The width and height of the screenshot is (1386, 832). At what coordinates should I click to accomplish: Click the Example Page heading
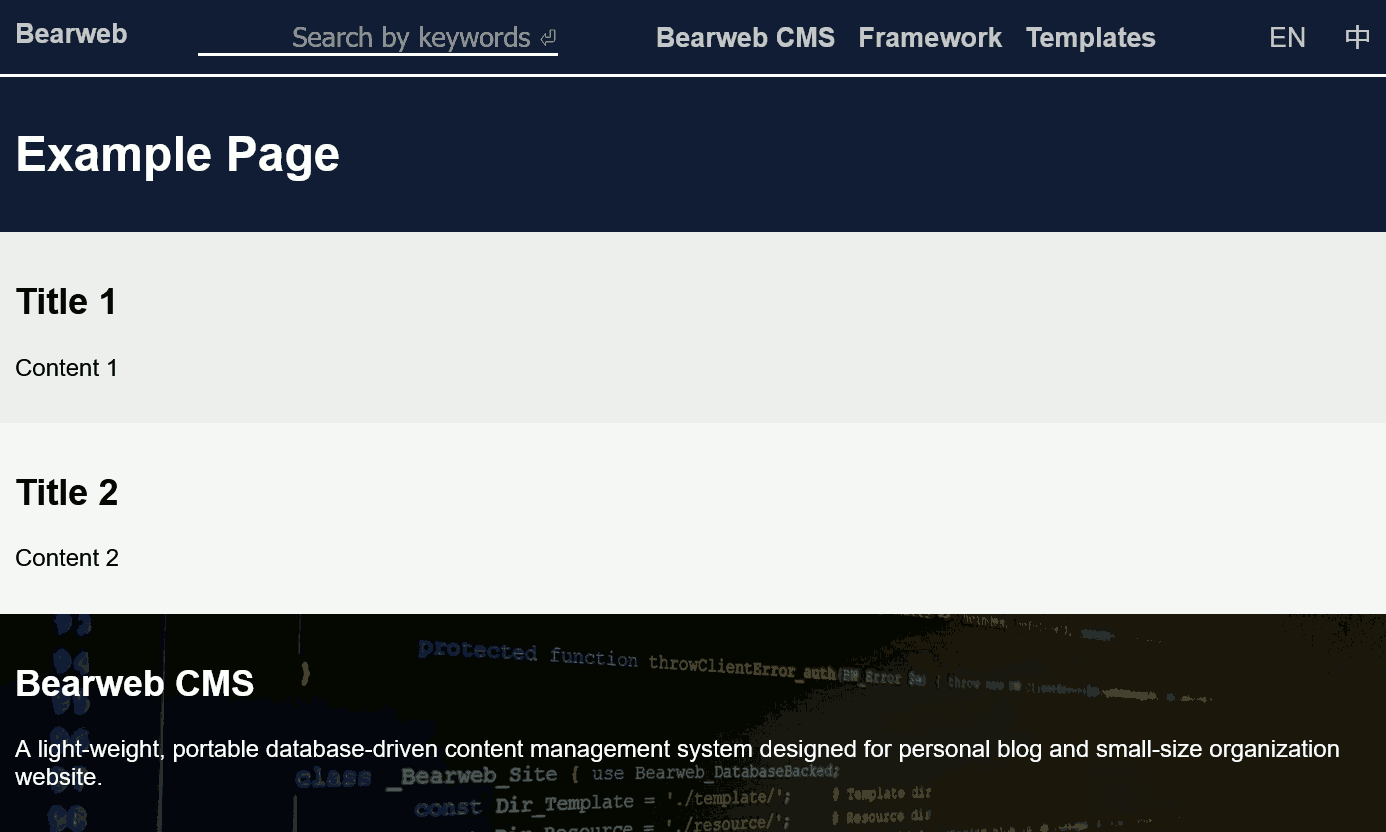178,155
